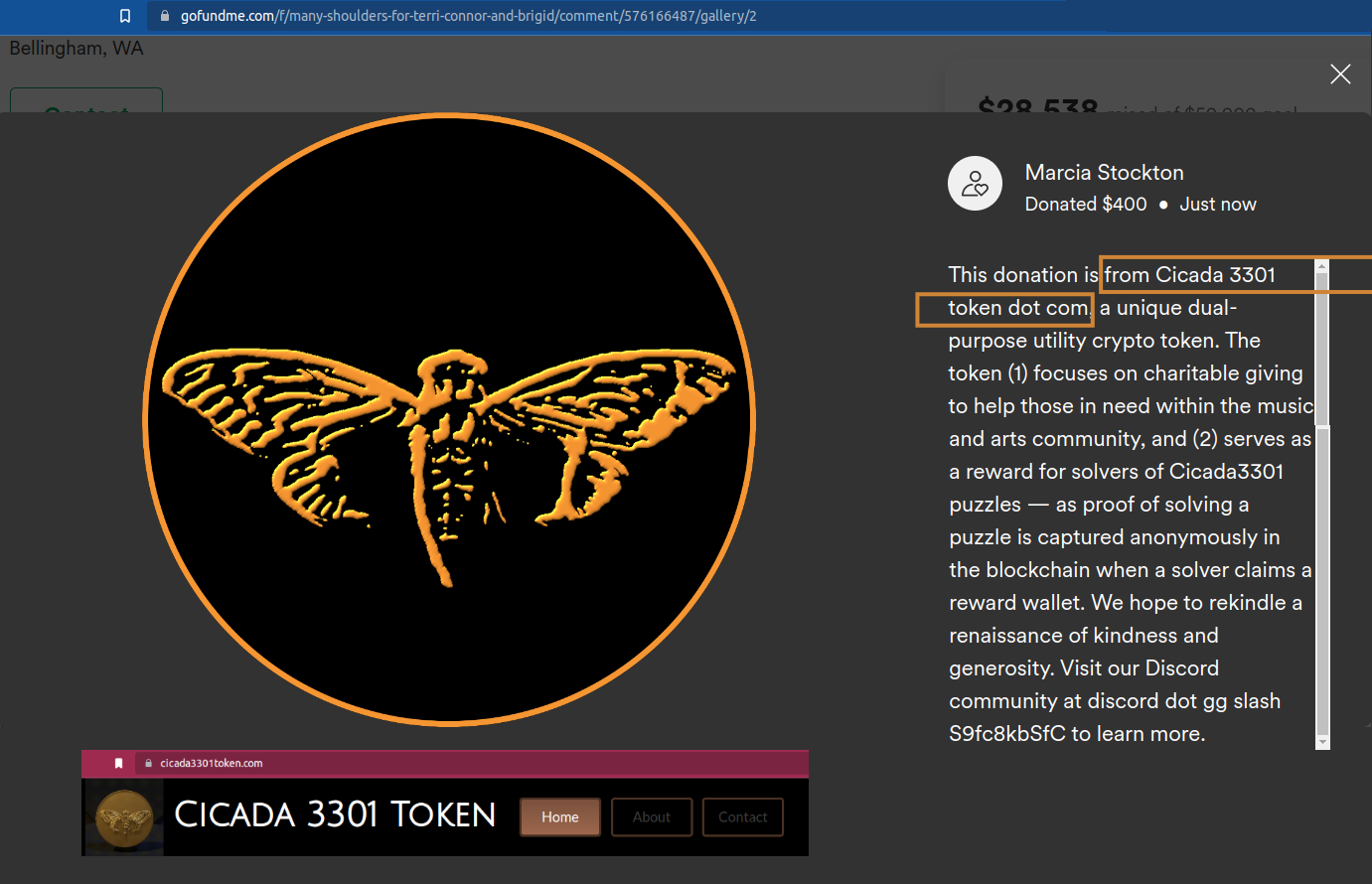Viewport: 1372px width, 884px height.
Task: Click the 'Donated $400' text
Action: click(1086, 204)
